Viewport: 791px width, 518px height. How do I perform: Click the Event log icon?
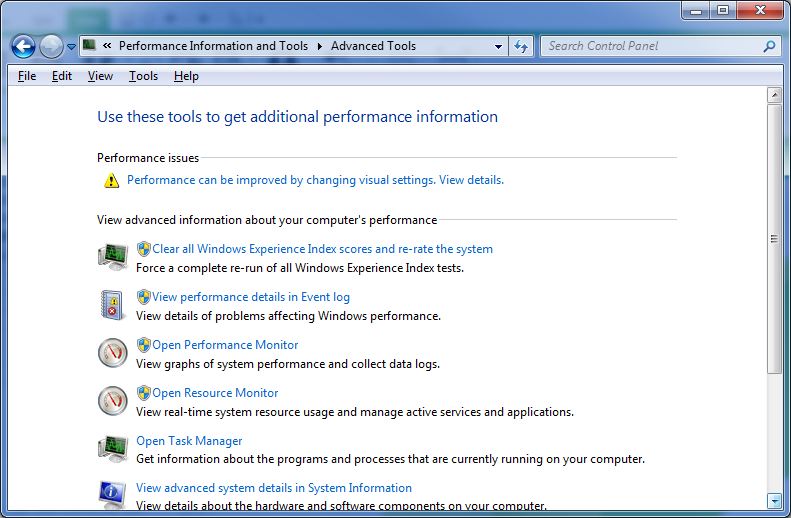(113, 305)
